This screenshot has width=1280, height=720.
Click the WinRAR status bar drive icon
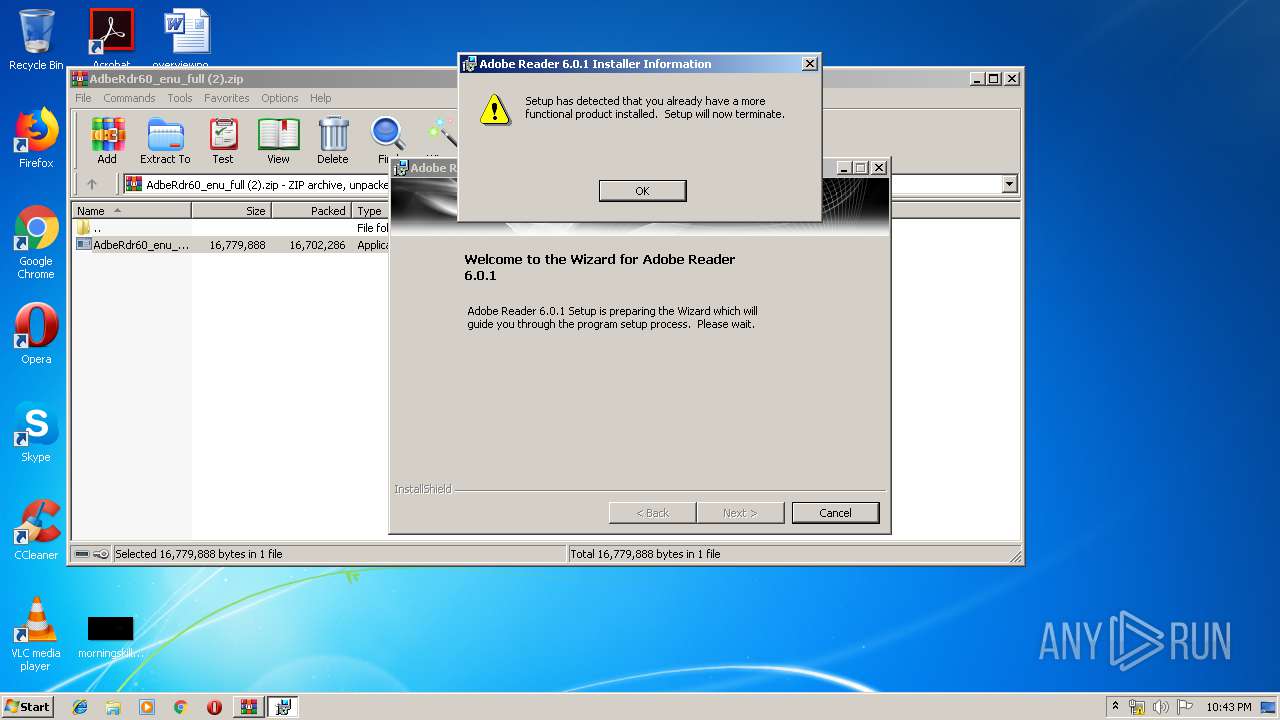82,554
